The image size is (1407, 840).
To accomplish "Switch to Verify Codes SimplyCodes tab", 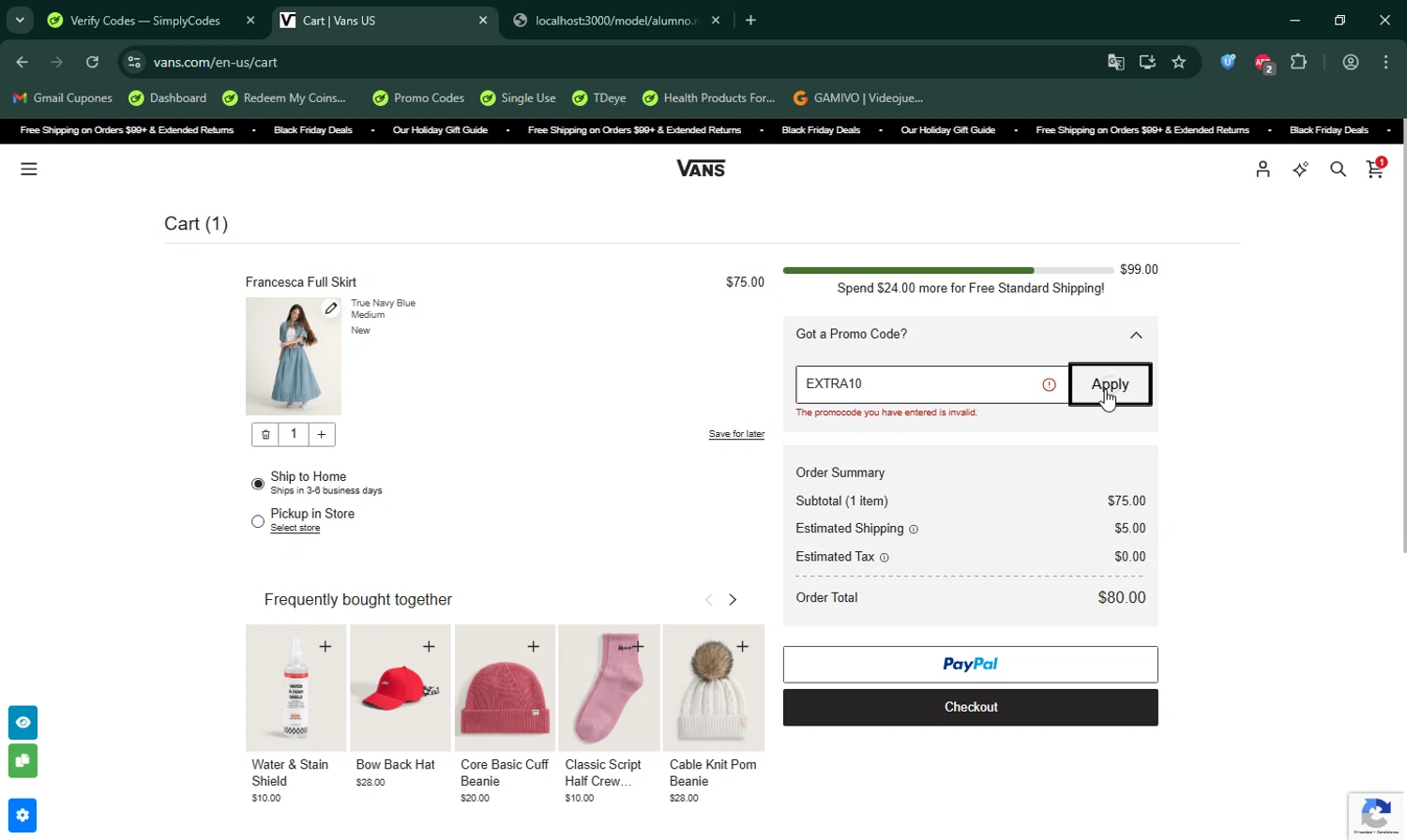I will pyautogui.click(x=150, y=21).
